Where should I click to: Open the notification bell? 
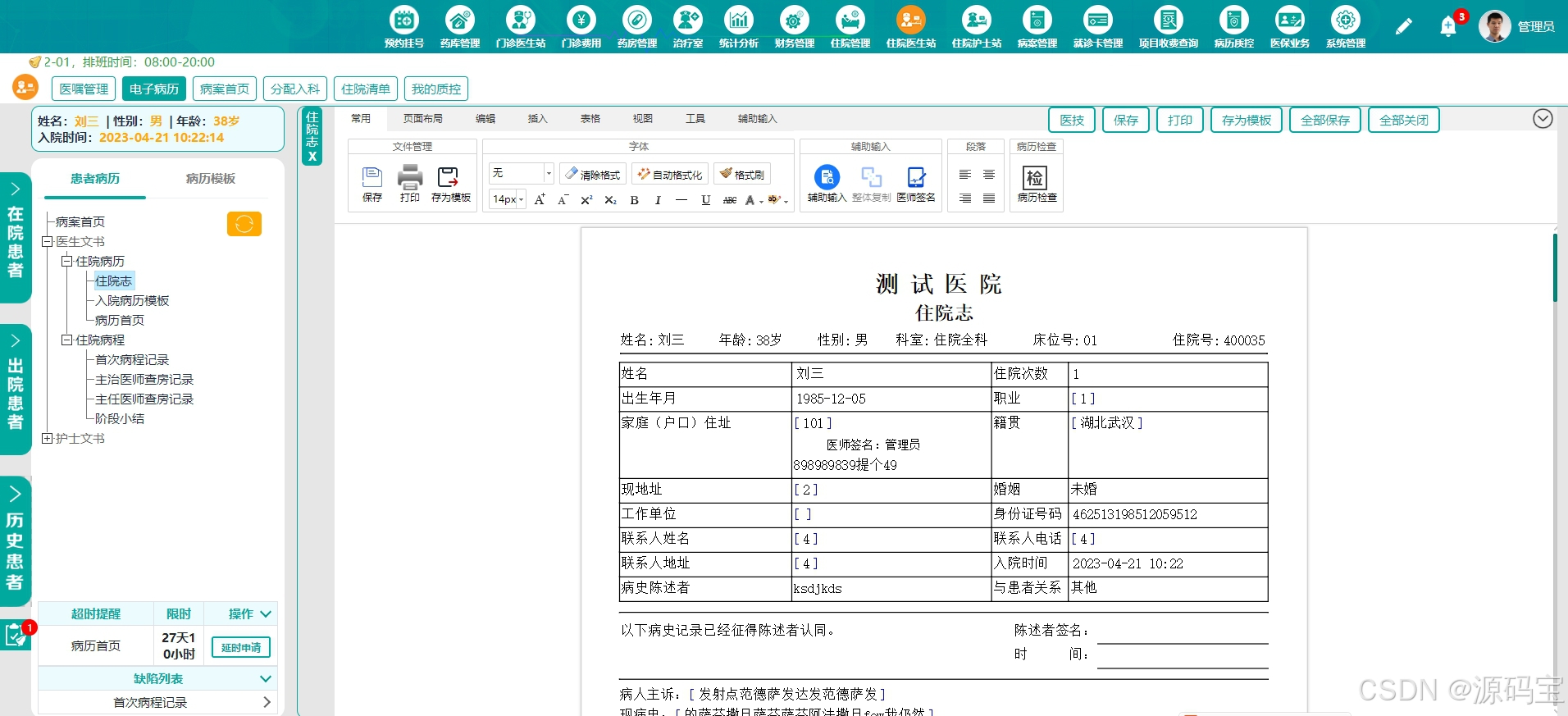tap(1448, 27)
